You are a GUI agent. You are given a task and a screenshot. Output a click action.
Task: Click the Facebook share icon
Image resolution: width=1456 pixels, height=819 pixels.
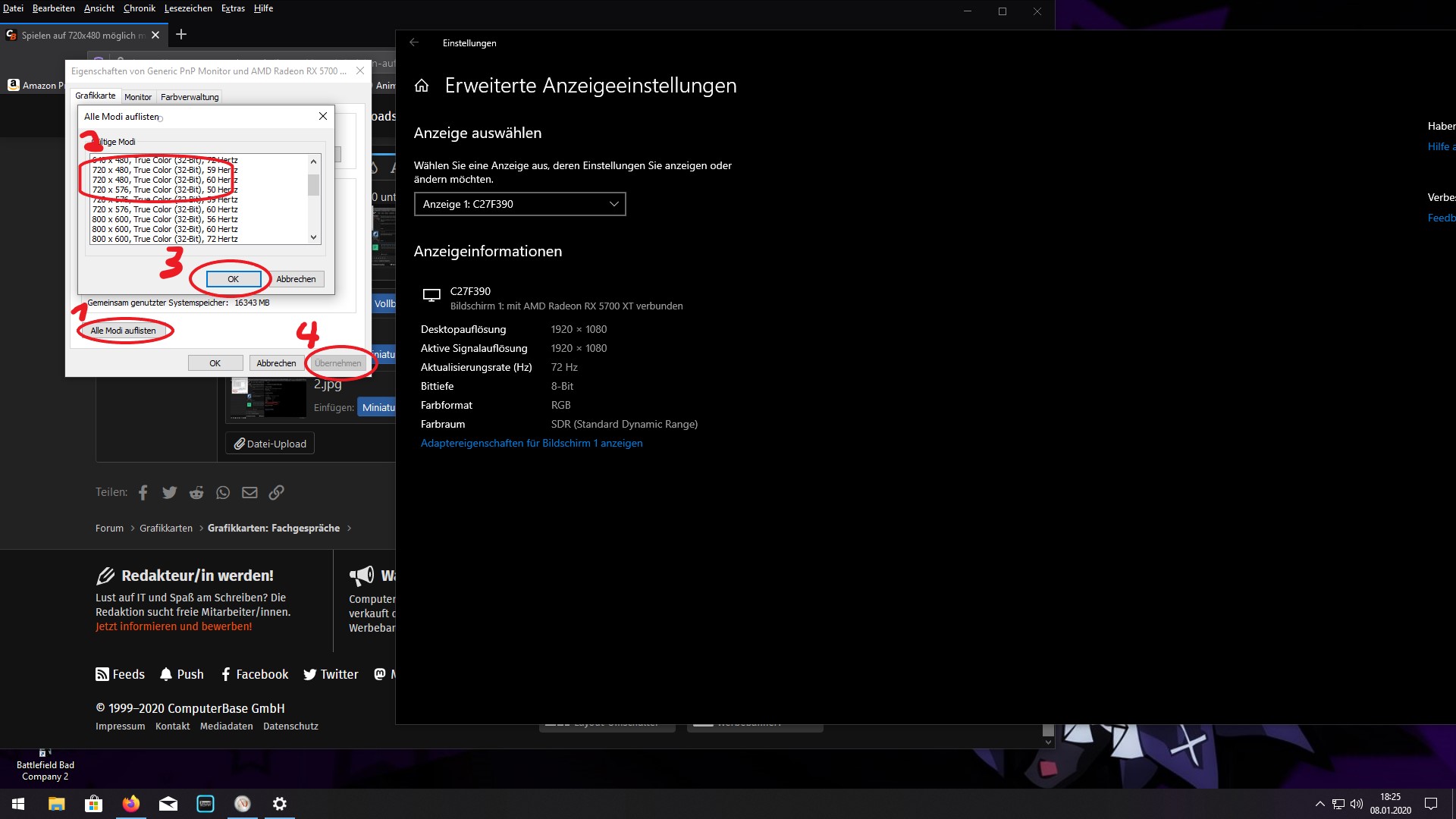pyautogui.click(x=143, y=493)
